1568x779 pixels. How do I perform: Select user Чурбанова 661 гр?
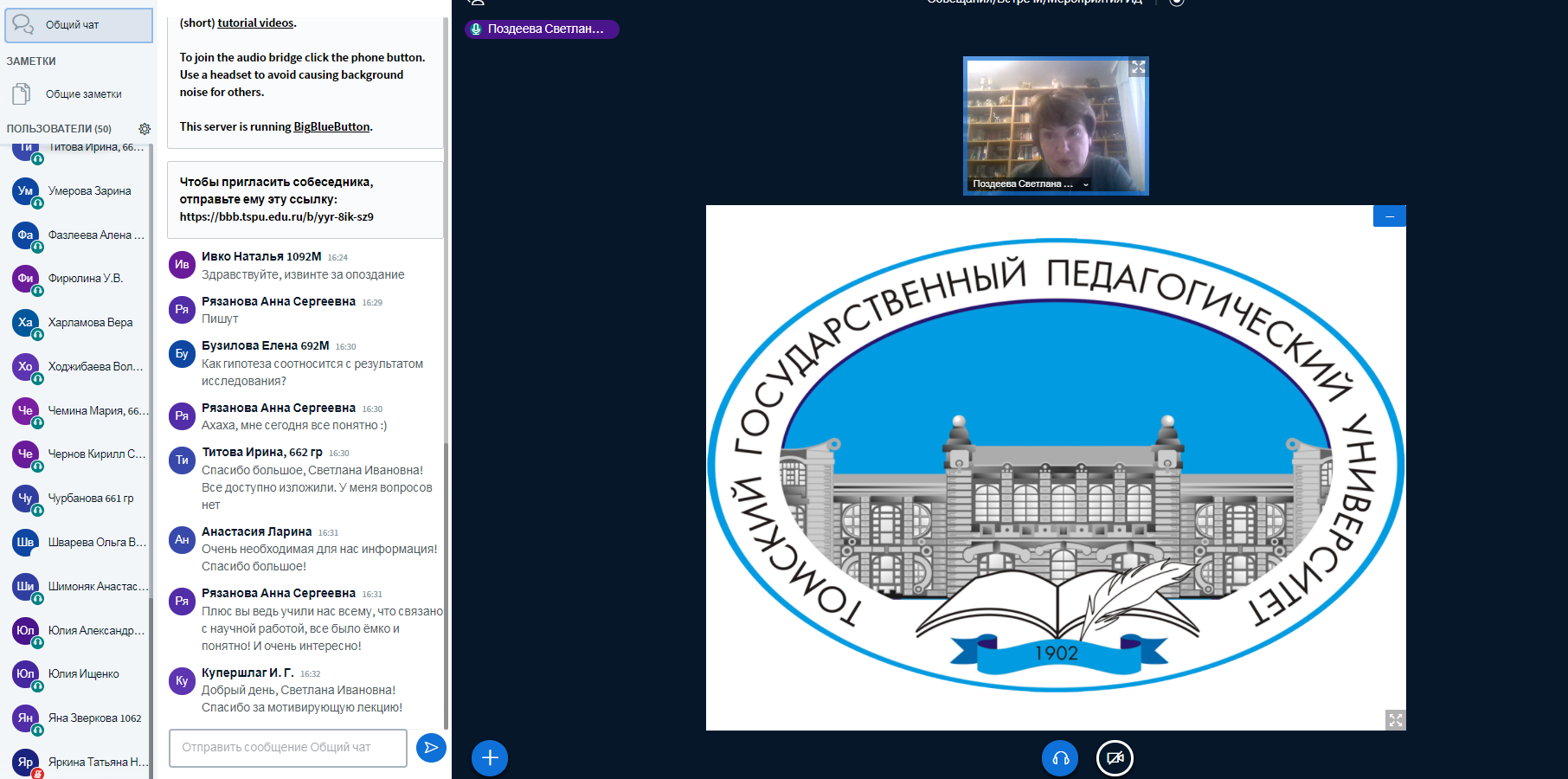79,499
